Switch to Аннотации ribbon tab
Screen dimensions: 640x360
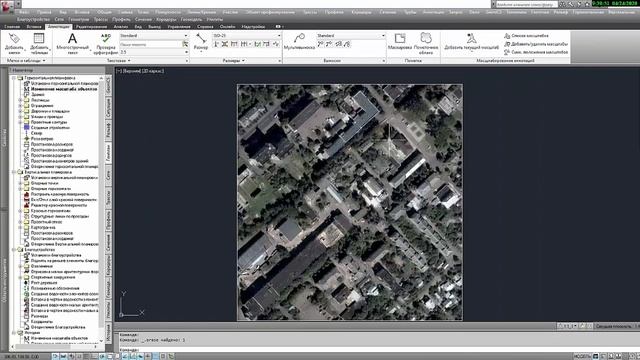pos(59,27)
